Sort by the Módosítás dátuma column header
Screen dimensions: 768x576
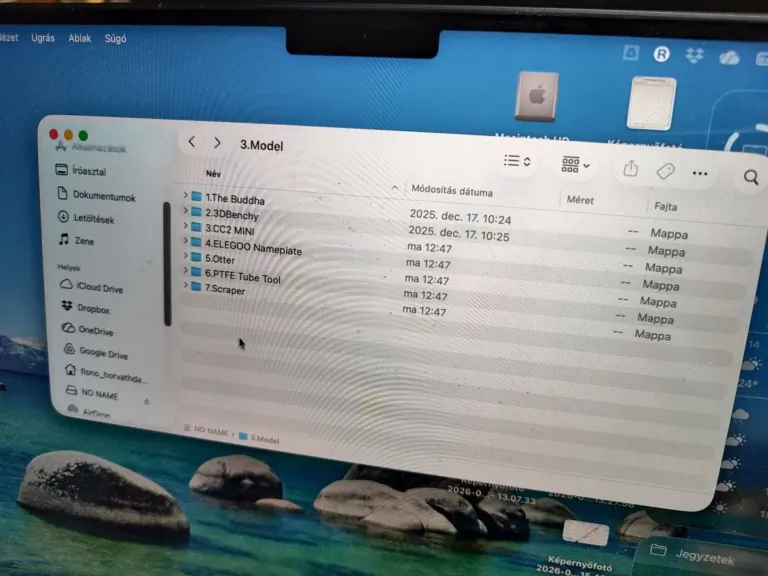pyautogui.click(x=452, y=191)
